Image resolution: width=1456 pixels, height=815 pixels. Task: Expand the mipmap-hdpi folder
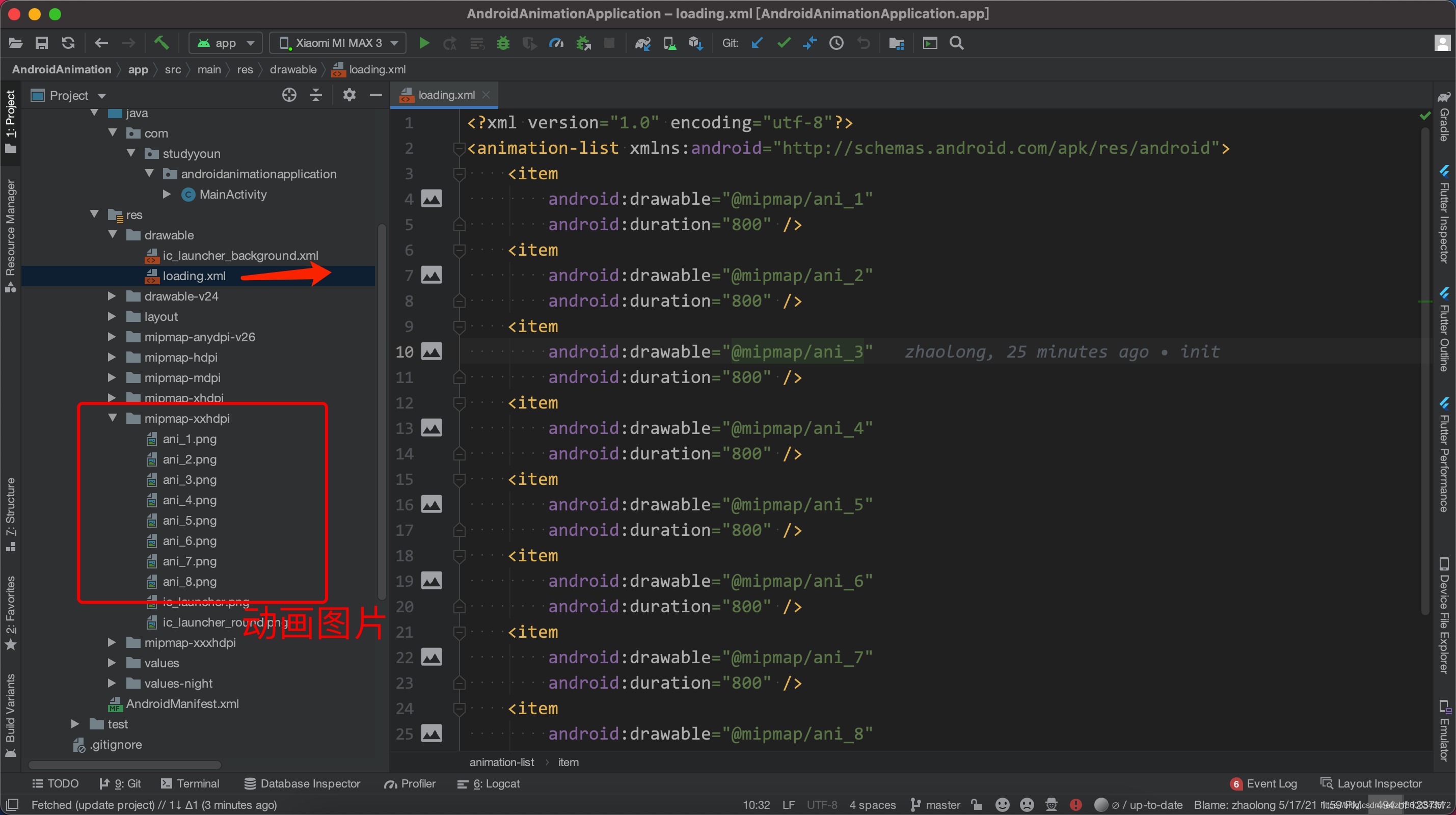112,357
